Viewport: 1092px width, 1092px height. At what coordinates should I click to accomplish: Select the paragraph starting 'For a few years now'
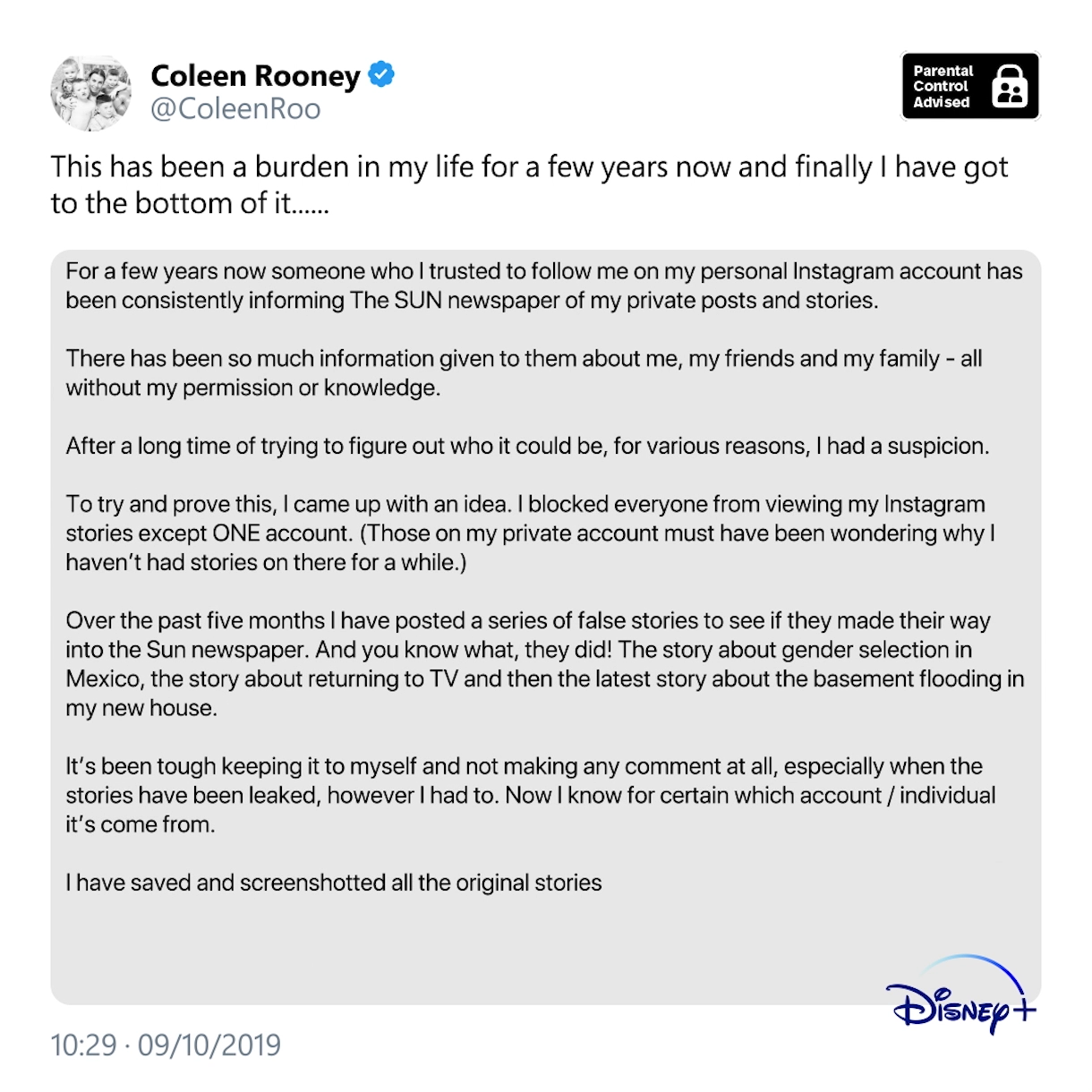tap(543, 286)
